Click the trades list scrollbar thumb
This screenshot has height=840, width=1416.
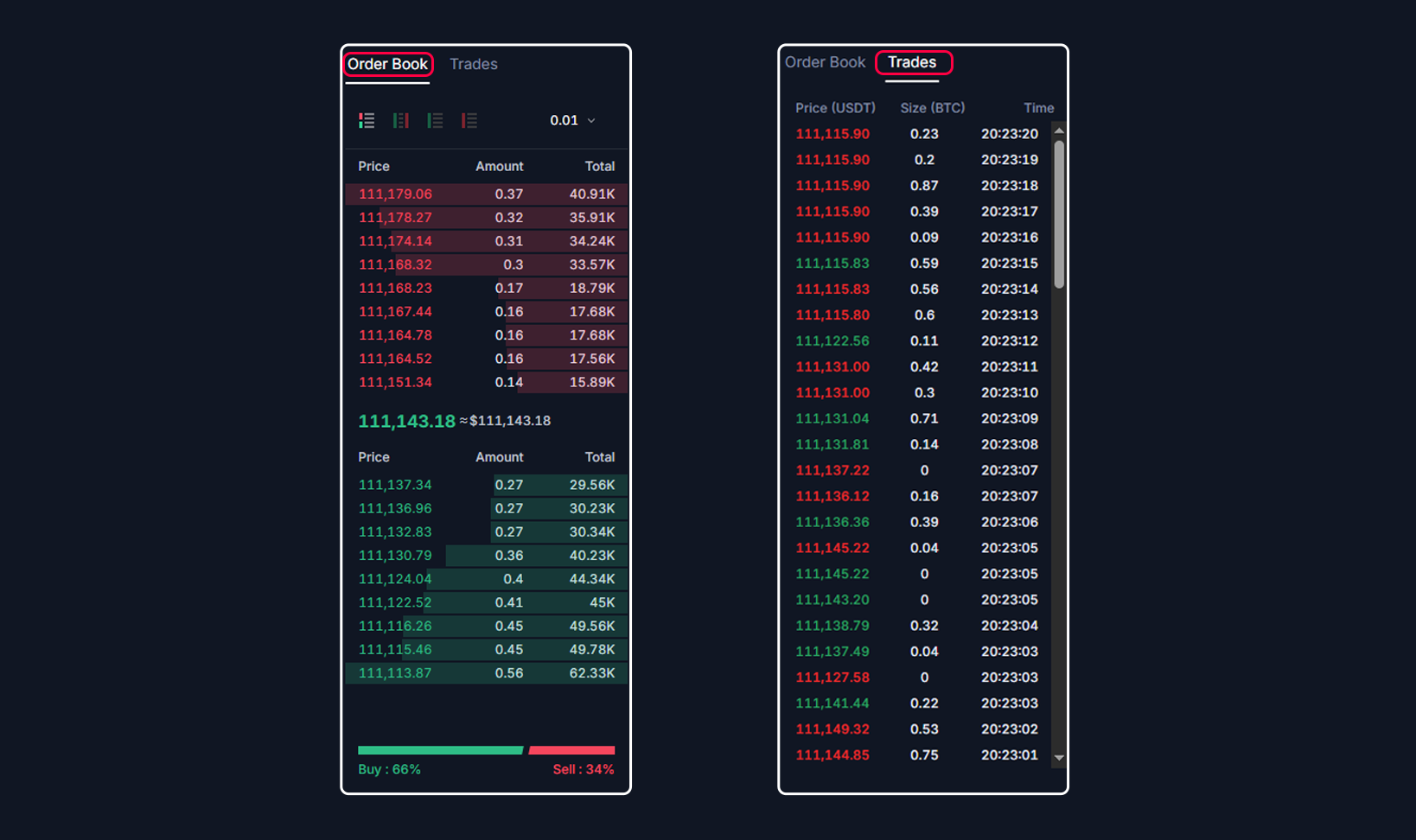(1059, 214)
